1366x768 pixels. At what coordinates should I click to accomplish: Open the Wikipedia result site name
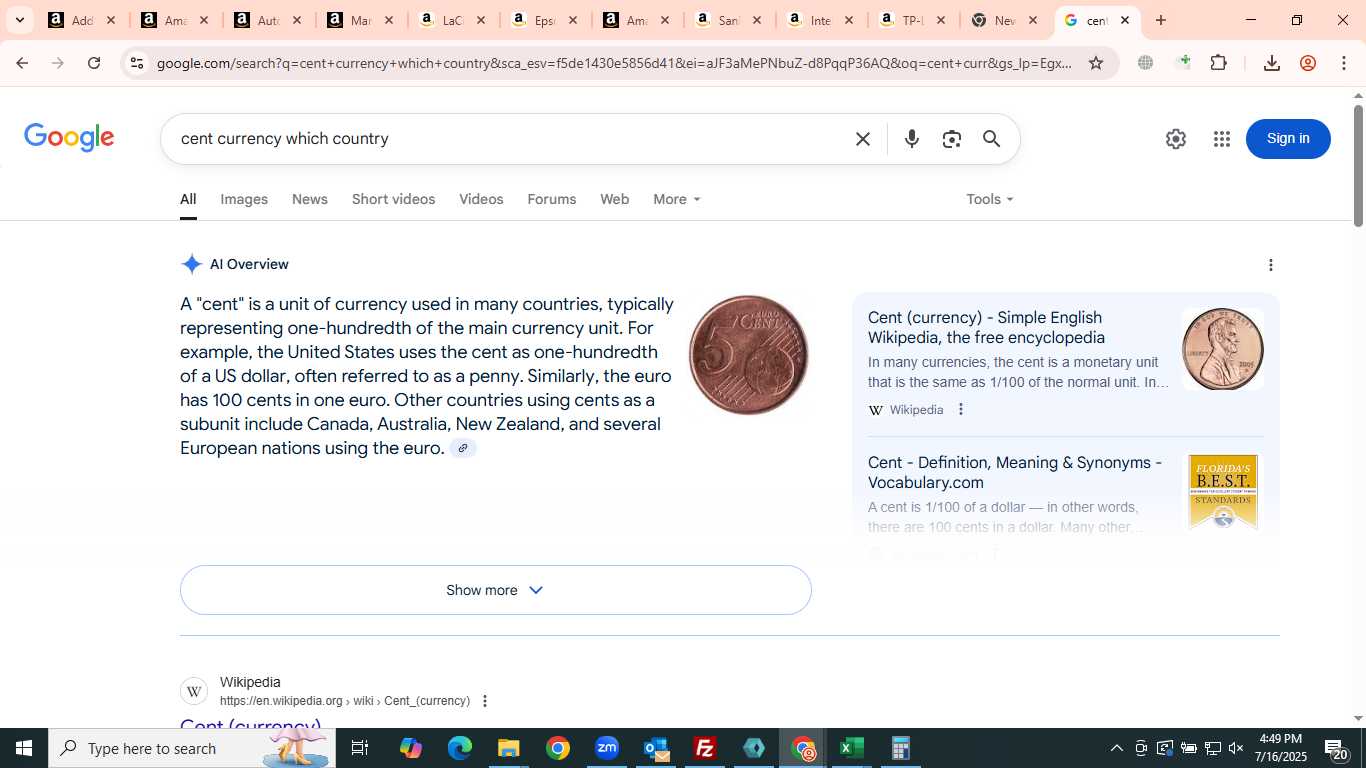point(250,682)
